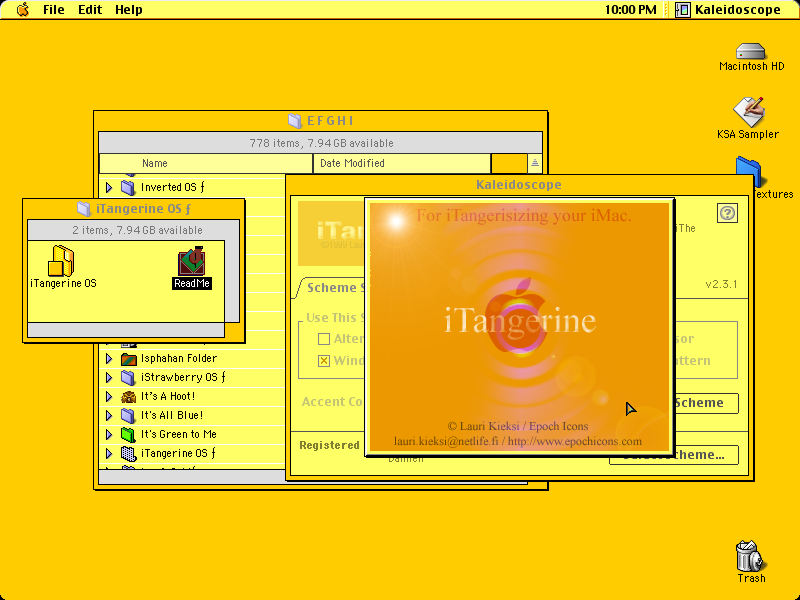Toggle sort order arrow in EFGHI window
Image resolution: width=800 pixels, height=600 pixels.
(534, 163)
